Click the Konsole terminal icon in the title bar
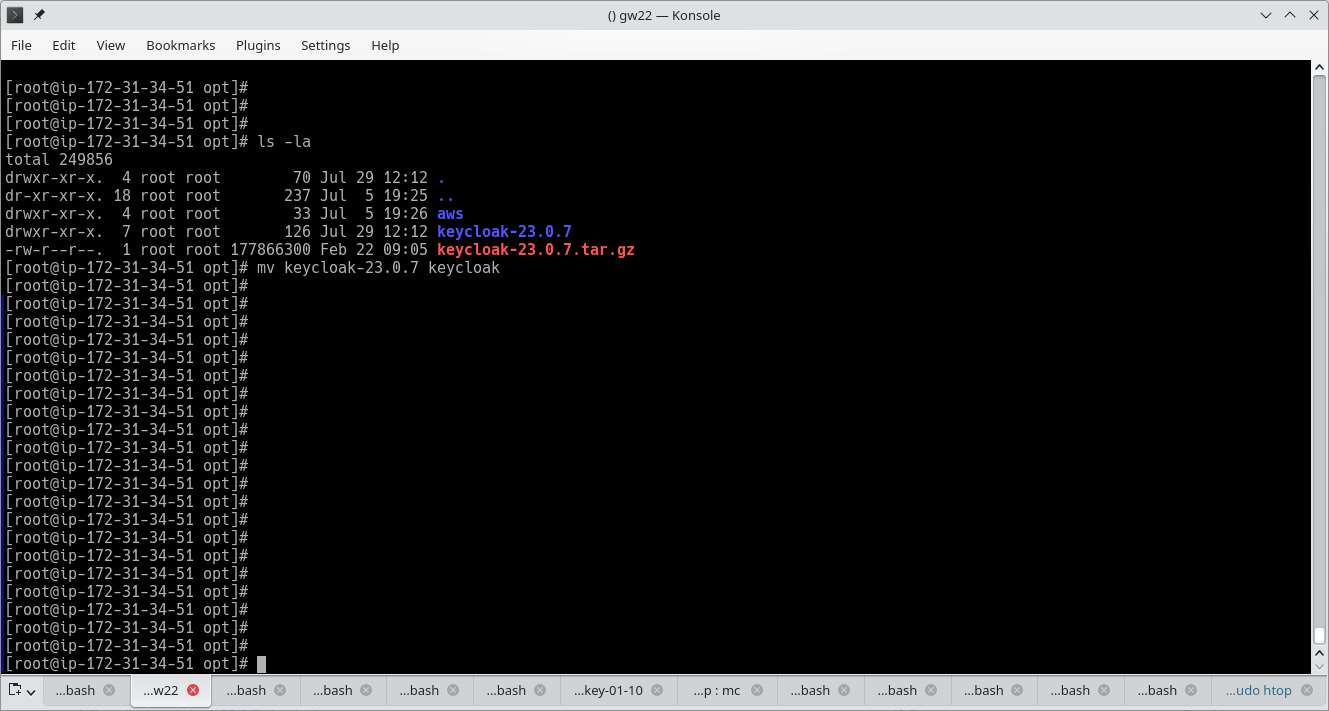Image resolution: width=1329 pixels, height=711 pixels. click(x=16, y=15)
